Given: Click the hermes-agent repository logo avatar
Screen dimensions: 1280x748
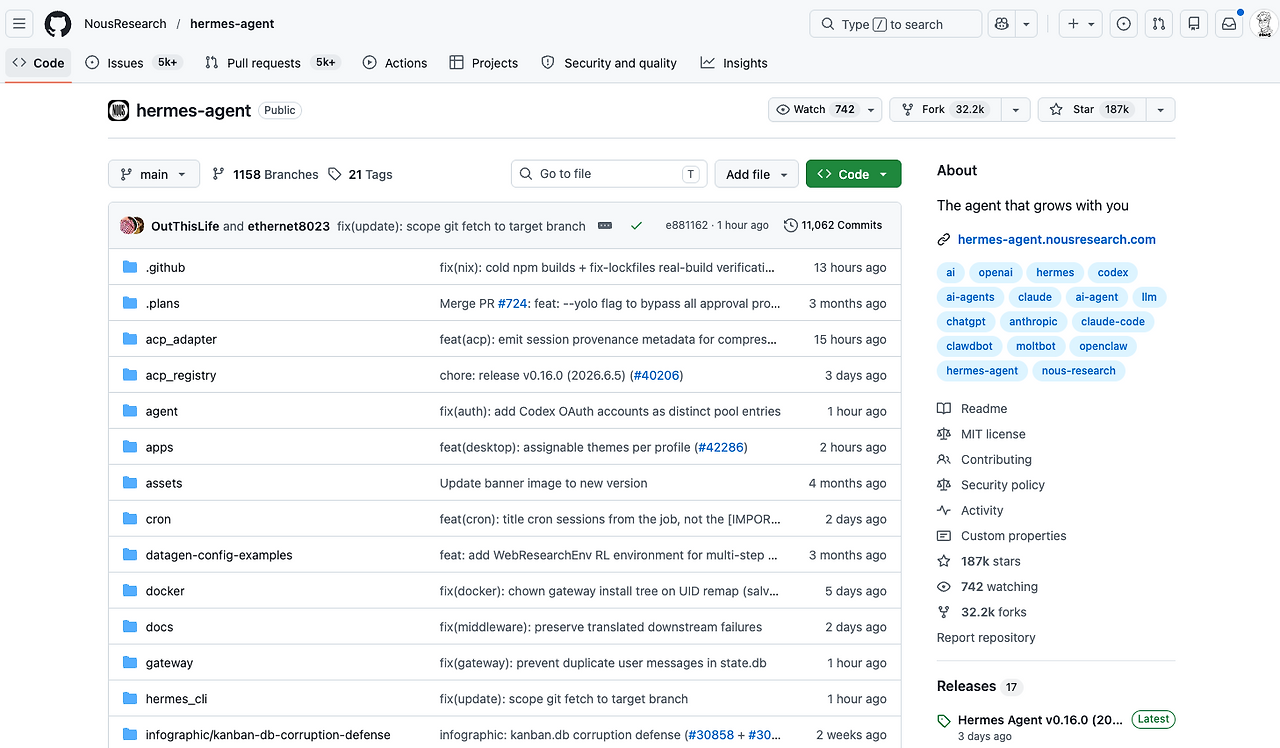Looking at the screenshot, I should pyautogui.click(x=119, y=110).
